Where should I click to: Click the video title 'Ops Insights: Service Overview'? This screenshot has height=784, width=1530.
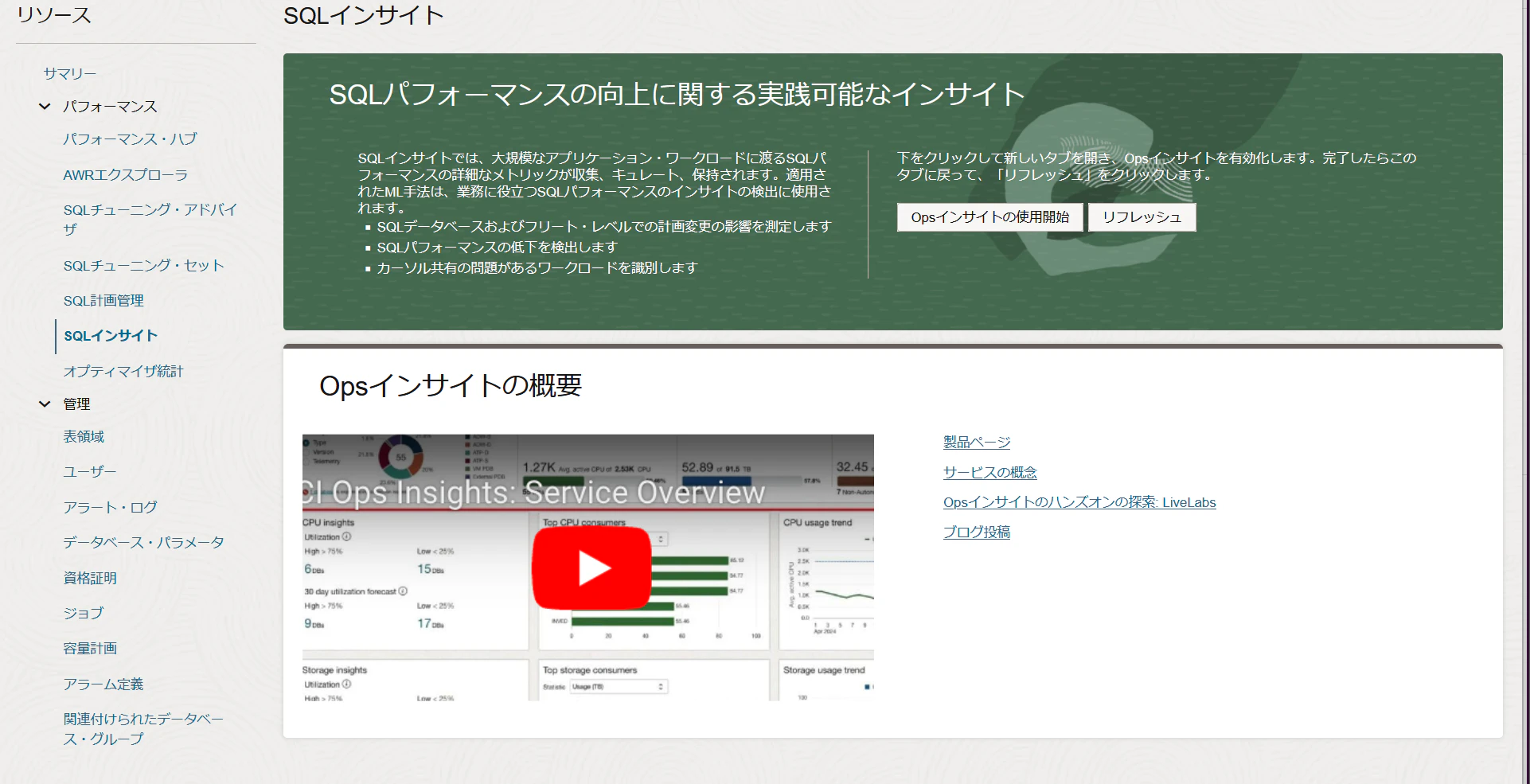pos(533,493)
